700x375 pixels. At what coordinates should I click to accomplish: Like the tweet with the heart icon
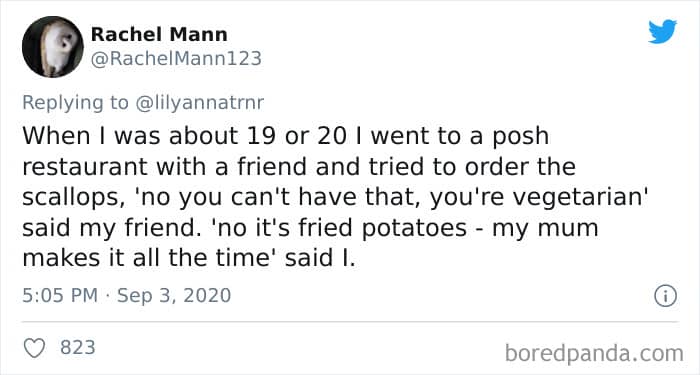[34, 348]
